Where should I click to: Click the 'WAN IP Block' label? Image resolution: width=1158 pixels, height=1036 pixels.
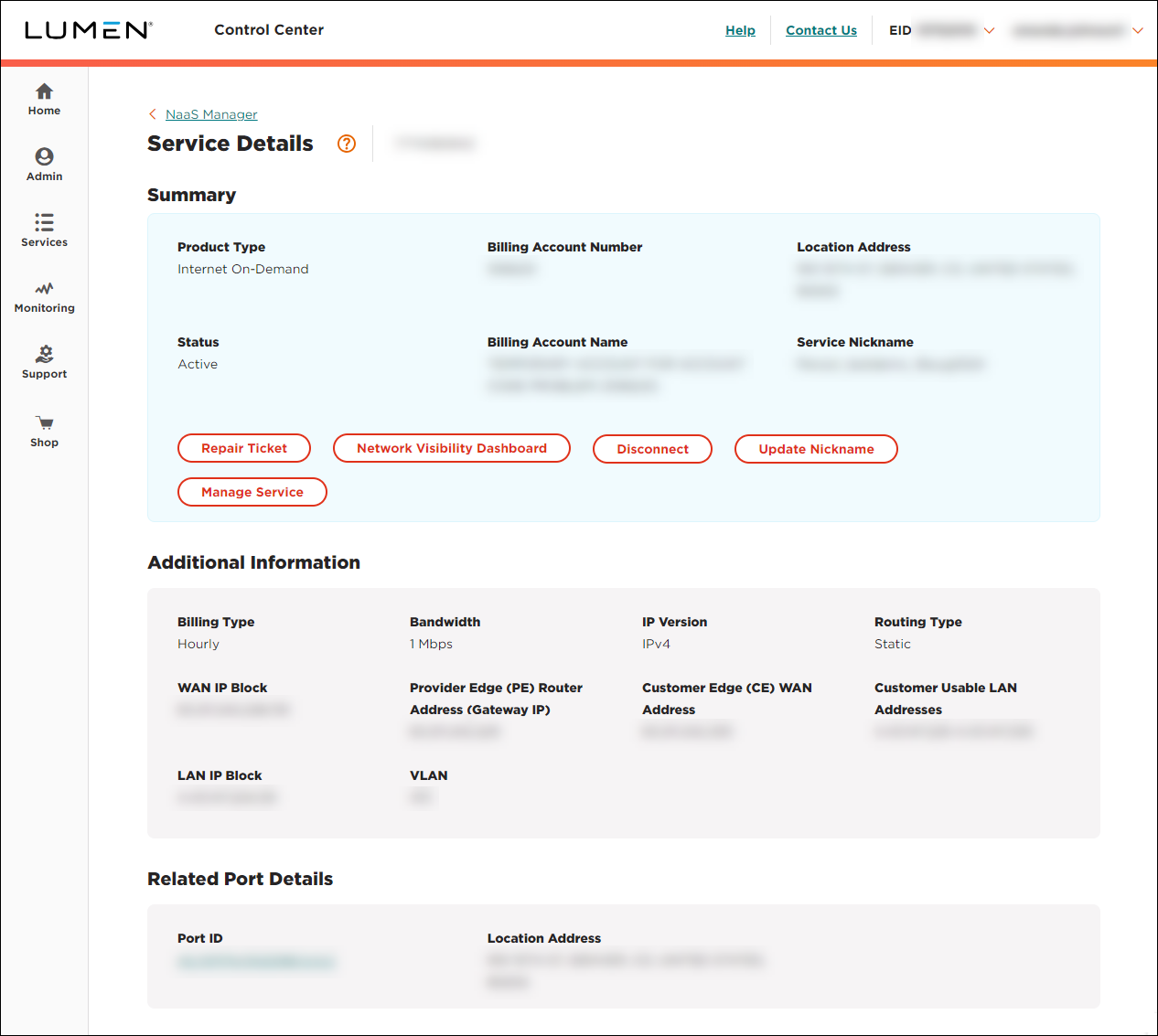click(222, 688)
